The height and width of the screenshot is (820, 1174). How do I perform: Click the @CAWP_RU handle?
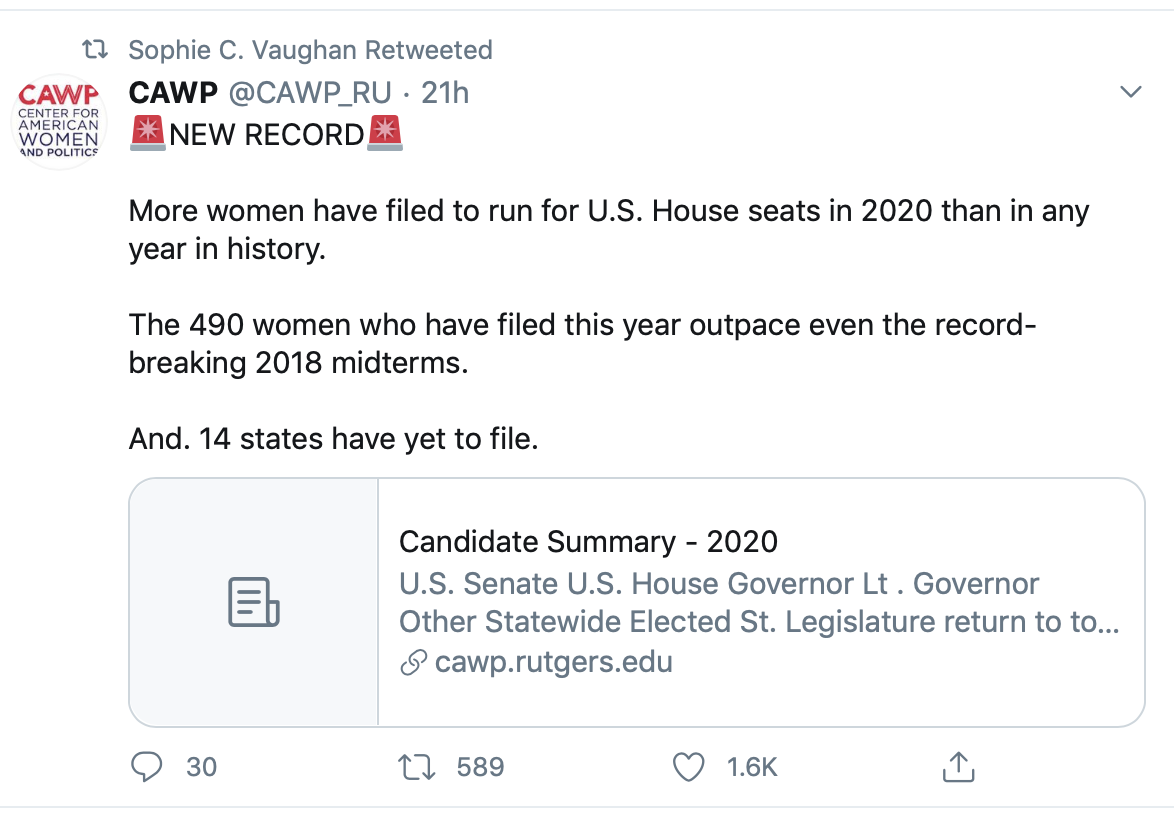[x=311, y=93]
